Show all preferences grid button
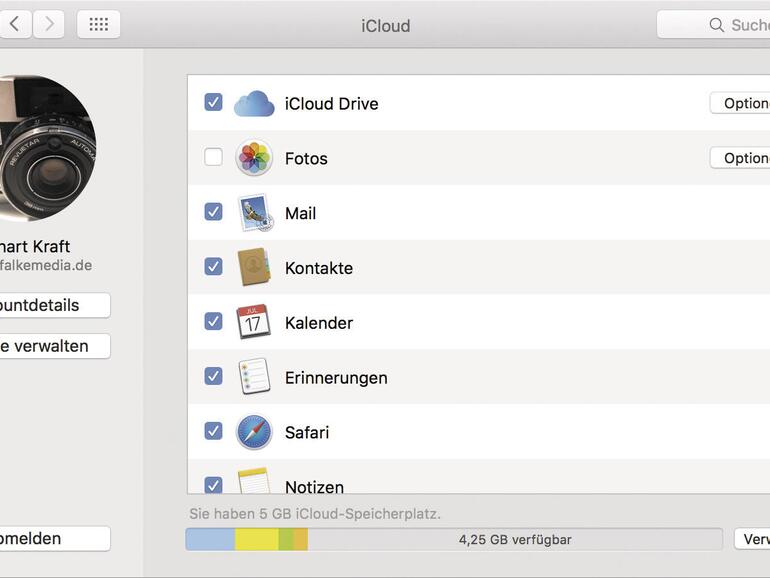Viewport: 770px width, 578px height. [98, 25]
